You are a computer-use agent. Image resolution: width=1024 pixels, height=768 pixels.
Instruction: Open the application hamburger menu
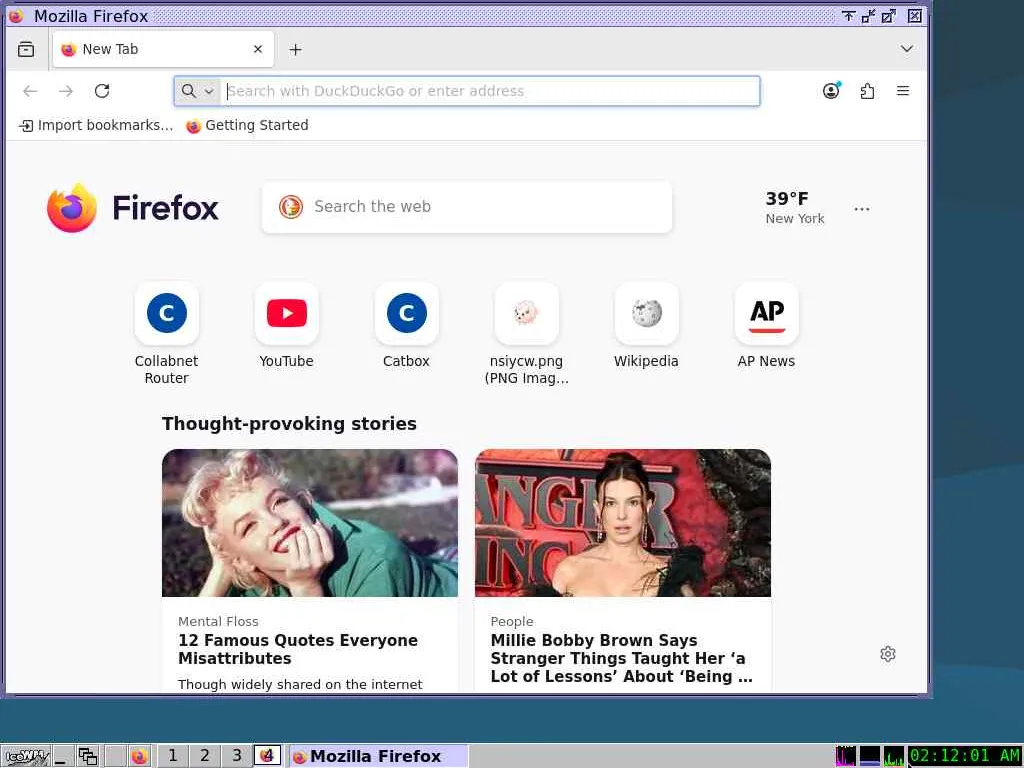coord(903,91)
